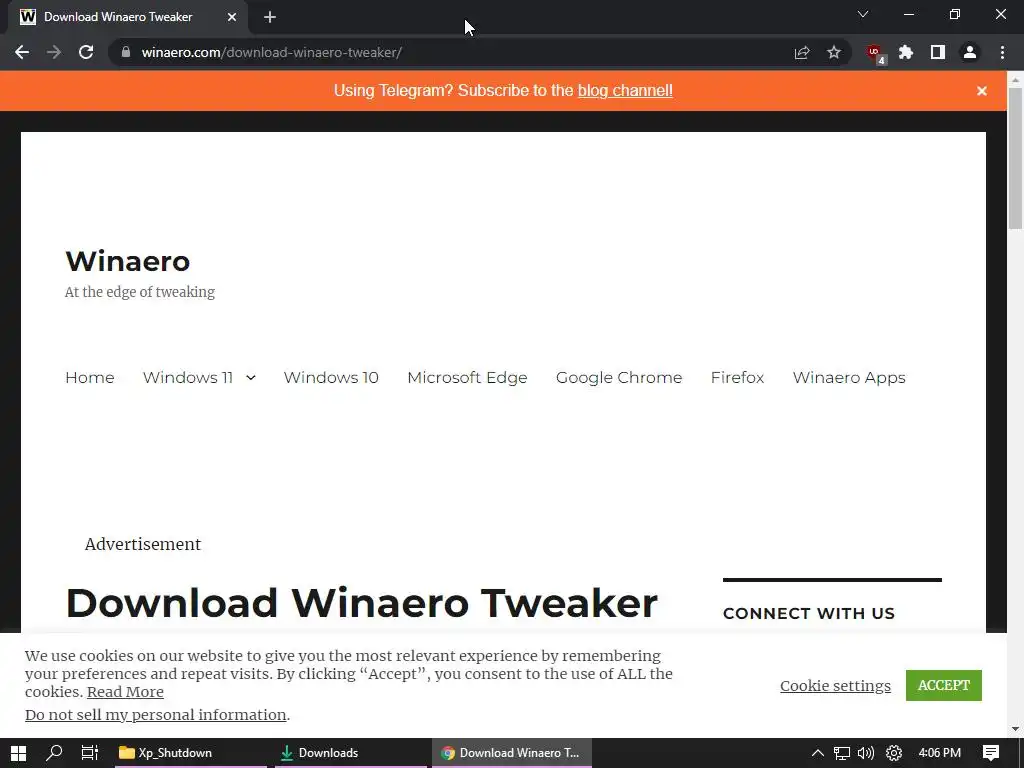Open the volume speaker tray icon

click(x=866, y=753)
